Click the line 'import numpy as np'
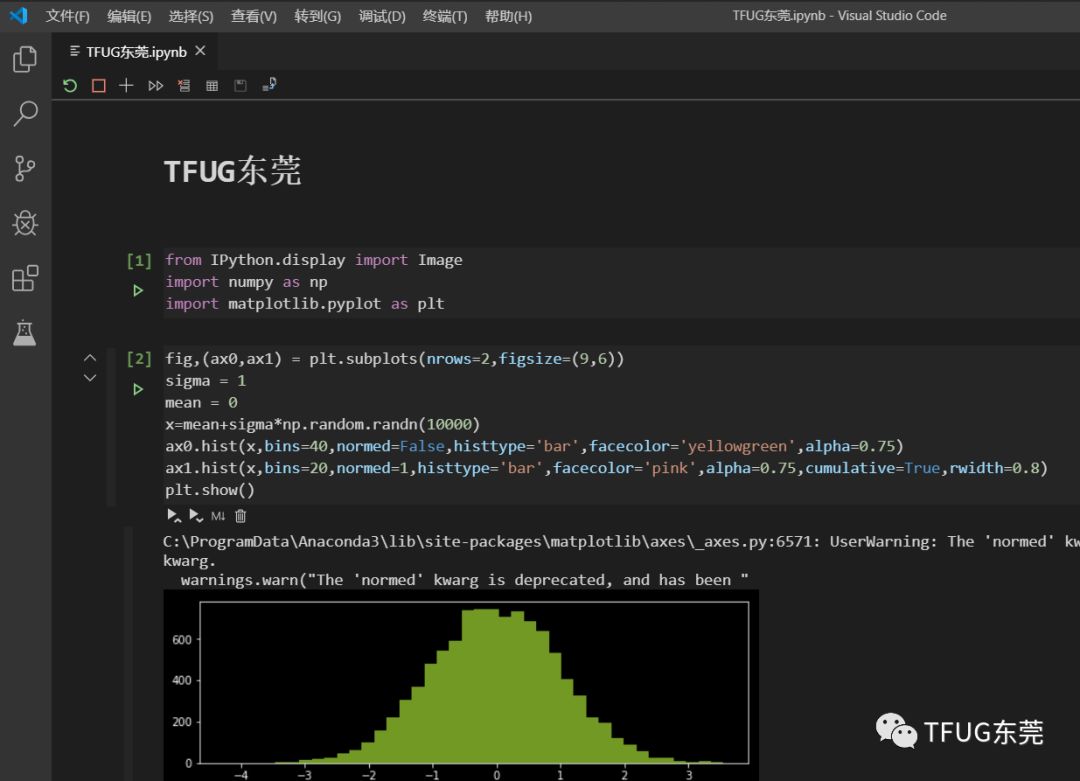 246,282
